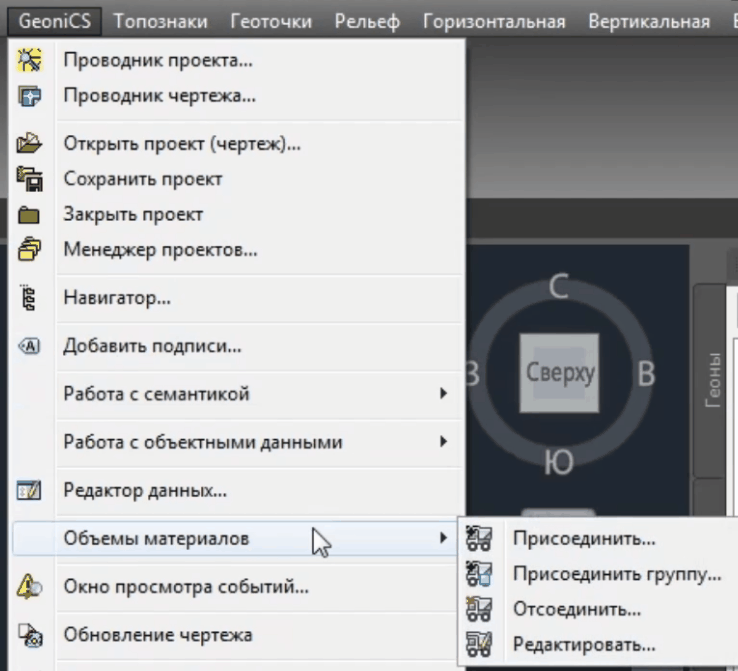
Task: Click the В (east) compass letter
Action: 646,374
